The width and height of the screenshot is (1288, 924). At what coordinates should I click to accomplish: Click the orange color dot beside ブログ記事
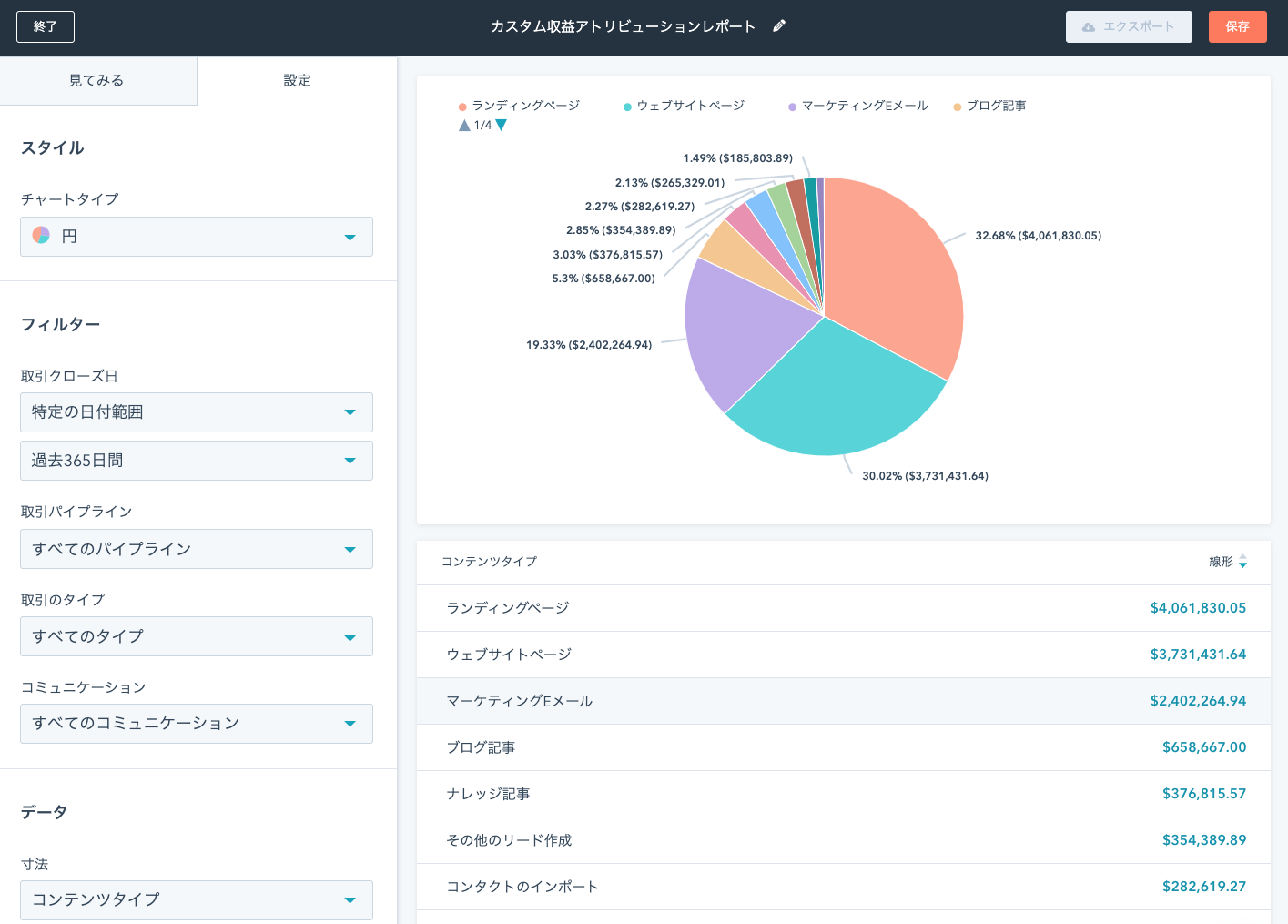(957, 106)
